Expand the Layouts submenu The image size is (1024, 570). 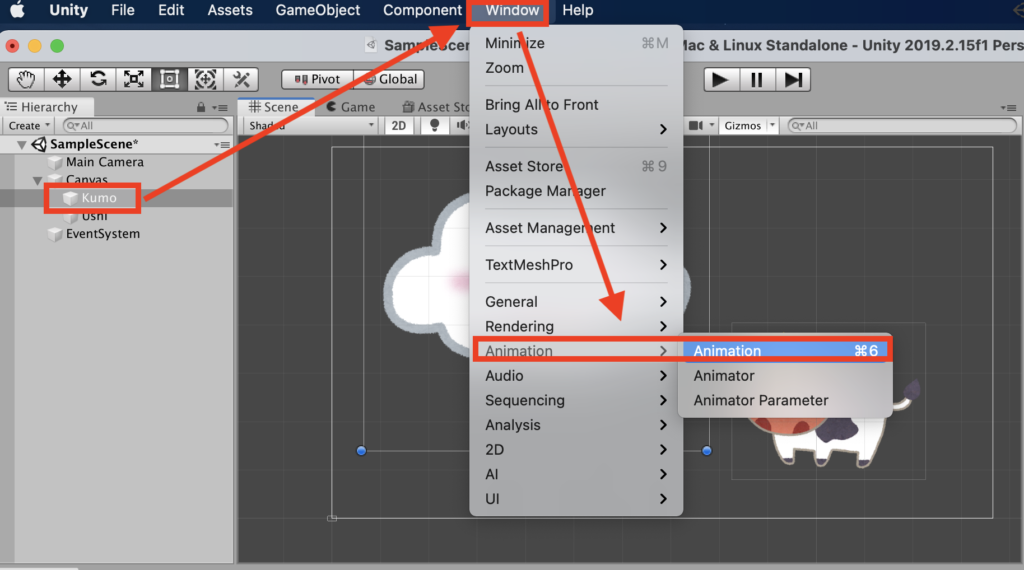point(576,129)
